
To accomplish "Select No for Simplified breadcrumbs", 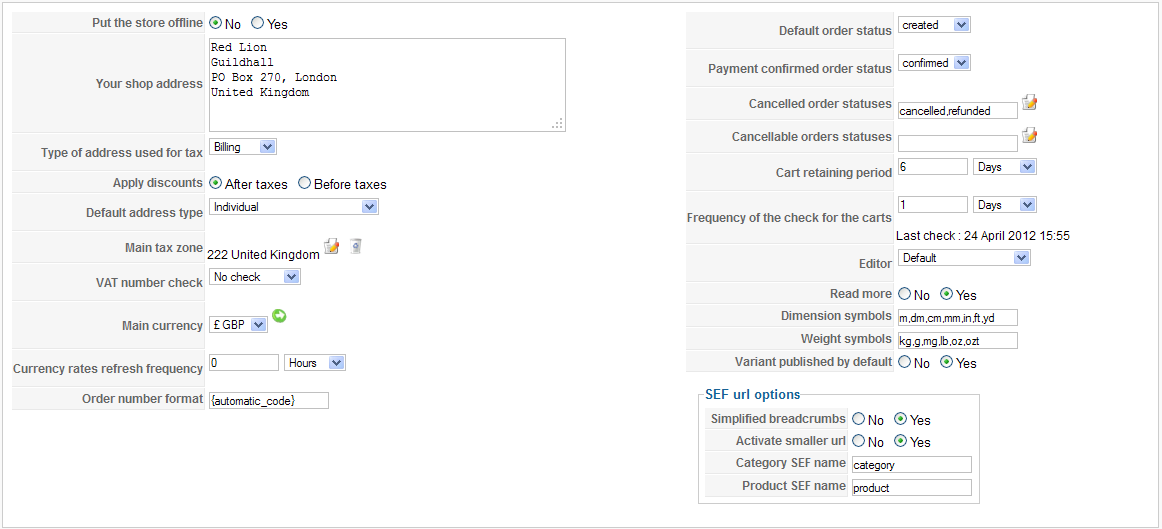I will click(x=858, y=419).
